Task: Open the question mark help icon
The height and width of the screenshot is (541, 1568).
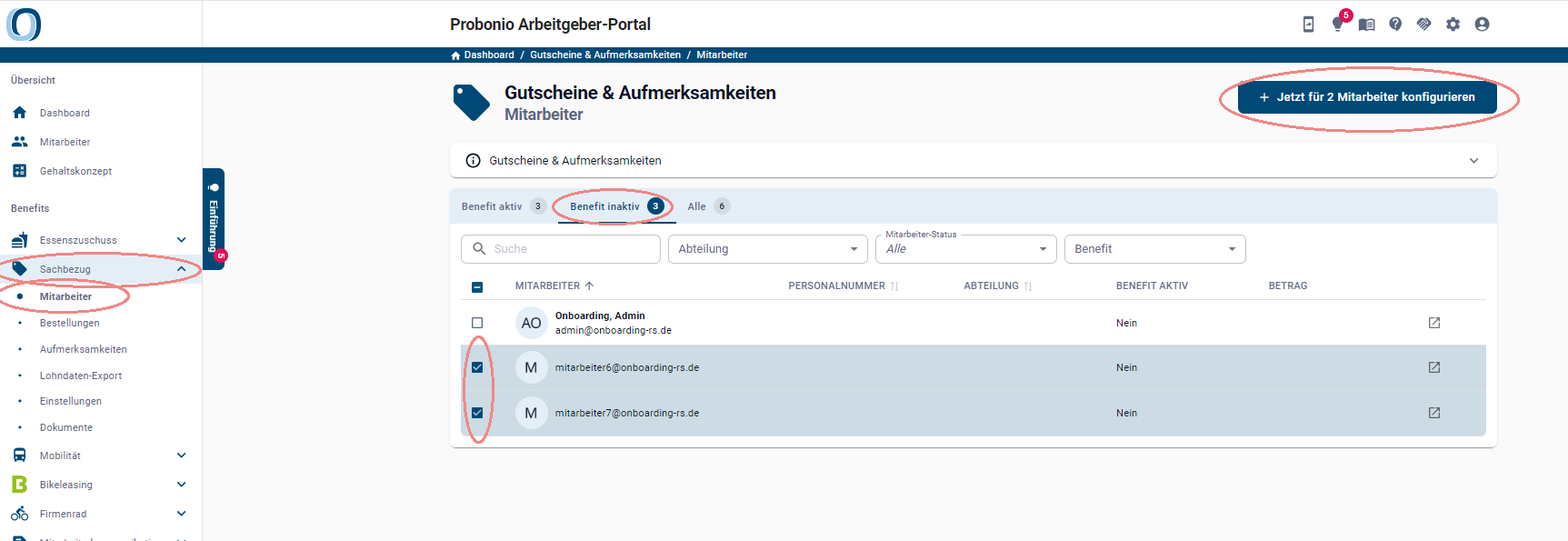Action: pyautogui.click(x=1395, y=25)
